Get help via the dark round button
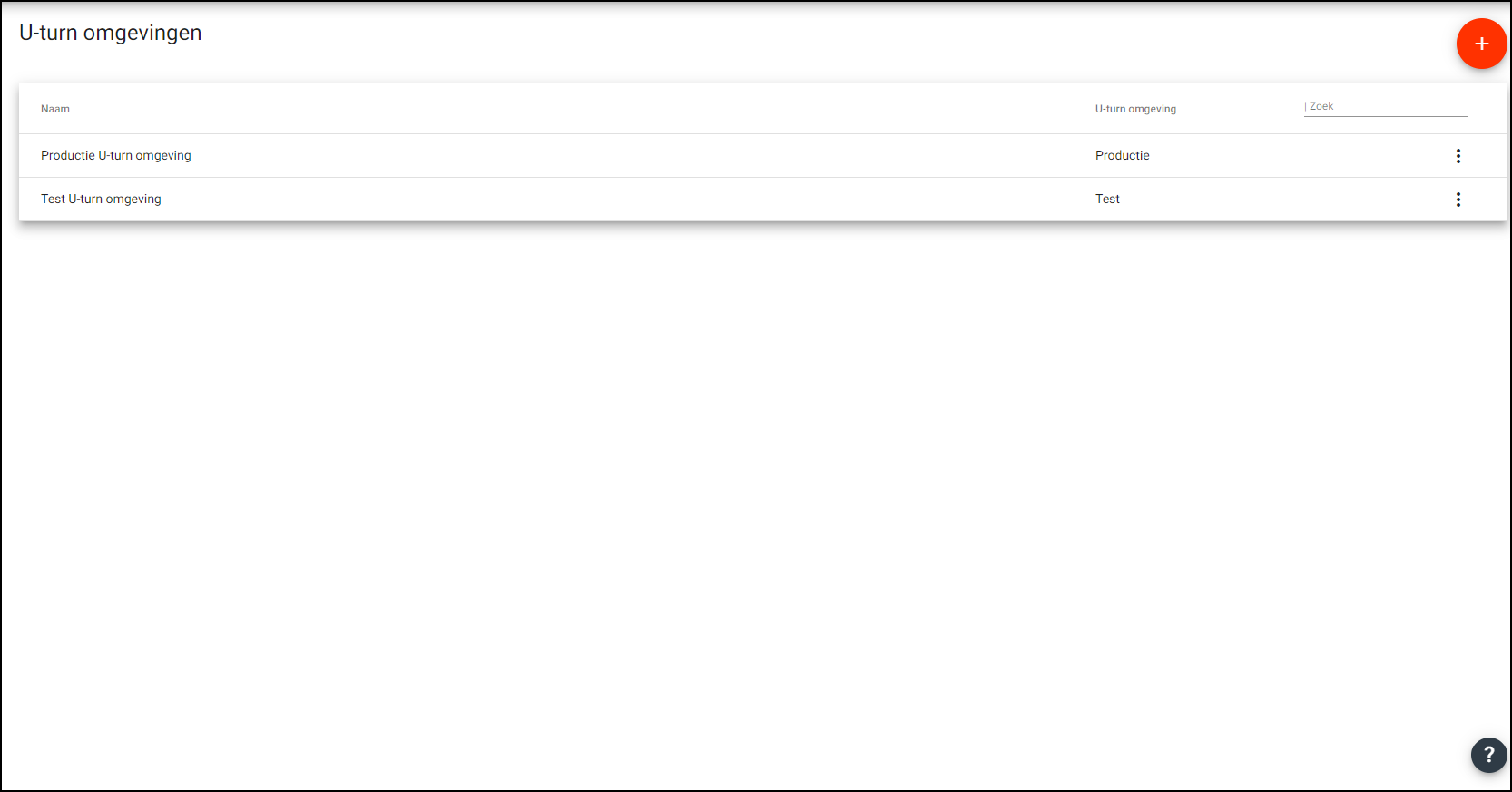 1488,754
